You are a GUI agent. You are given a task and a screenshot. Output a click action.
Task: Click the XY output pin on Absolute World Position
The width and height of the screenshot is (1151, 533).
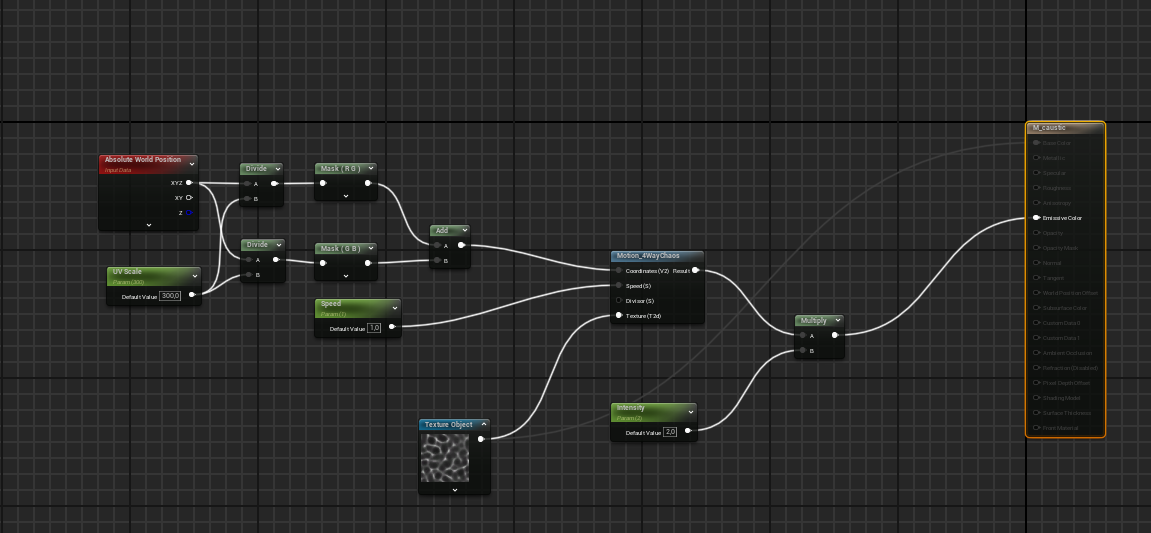click(189, 198)
